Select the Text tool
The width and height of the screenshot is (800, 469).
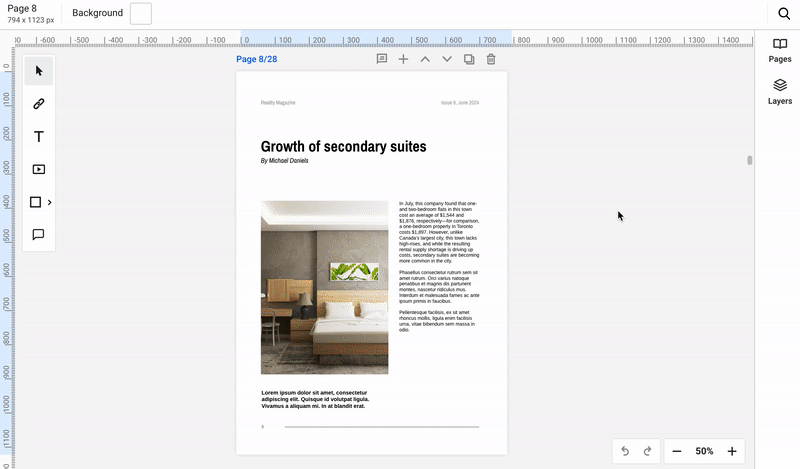pyautogui.click(x=39, y=137)
